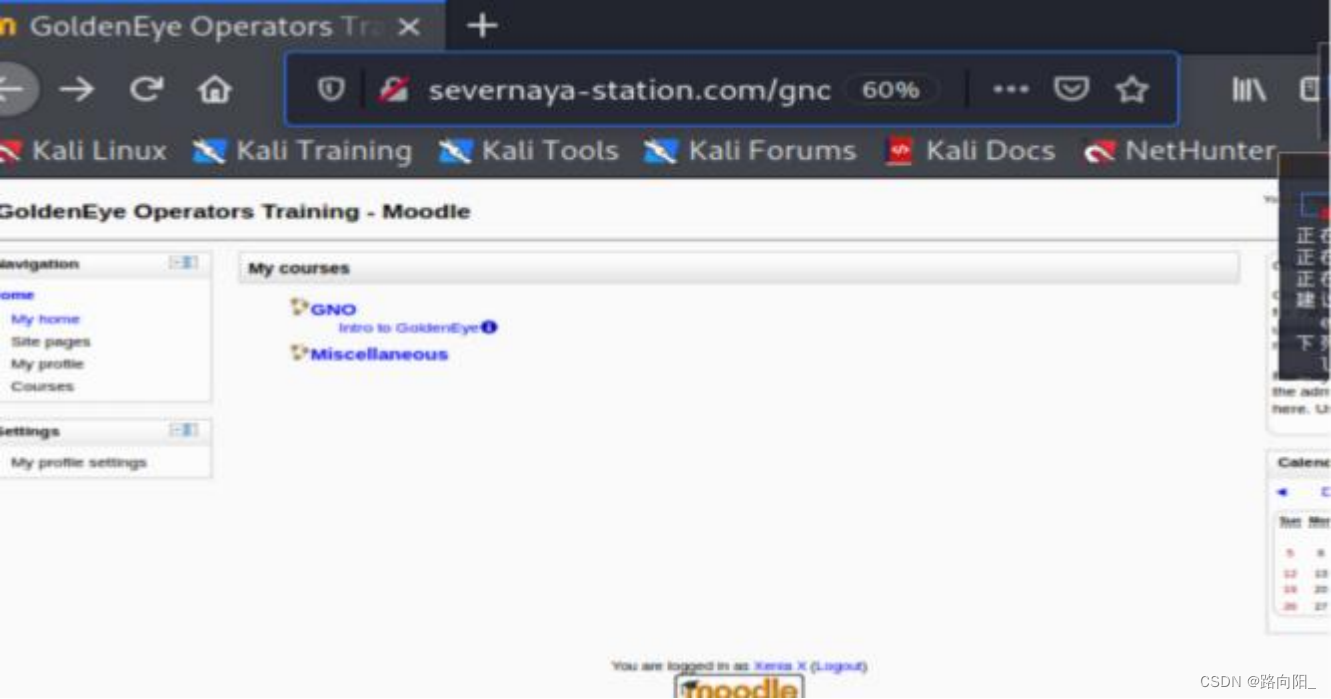
Task: Open the My home navigation link
Action: click(45, 319)
